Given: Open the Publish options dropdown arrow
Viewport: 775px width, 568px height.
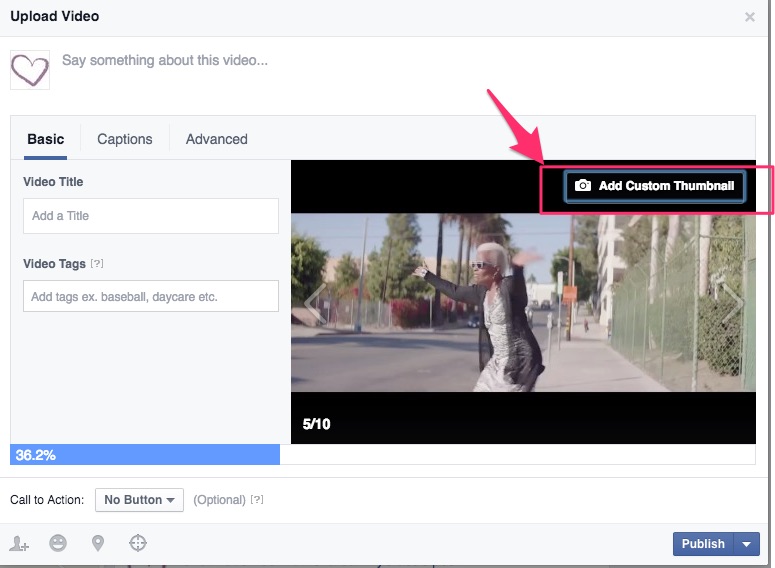Looking at the screenshot, I should [747, 544].
